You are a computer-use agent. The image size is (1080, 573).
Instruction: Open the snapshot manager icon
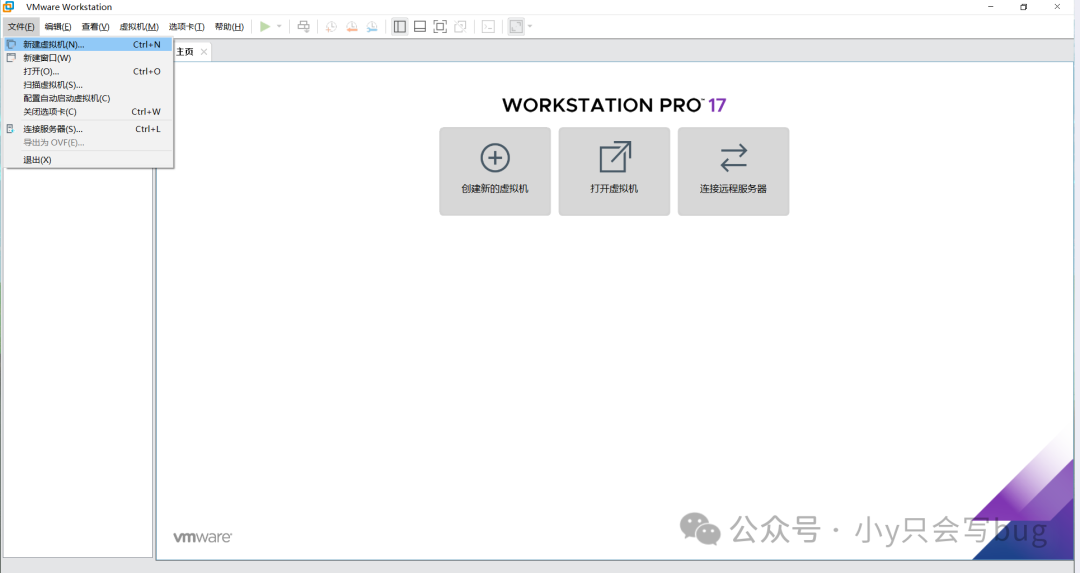pos(372,27)
